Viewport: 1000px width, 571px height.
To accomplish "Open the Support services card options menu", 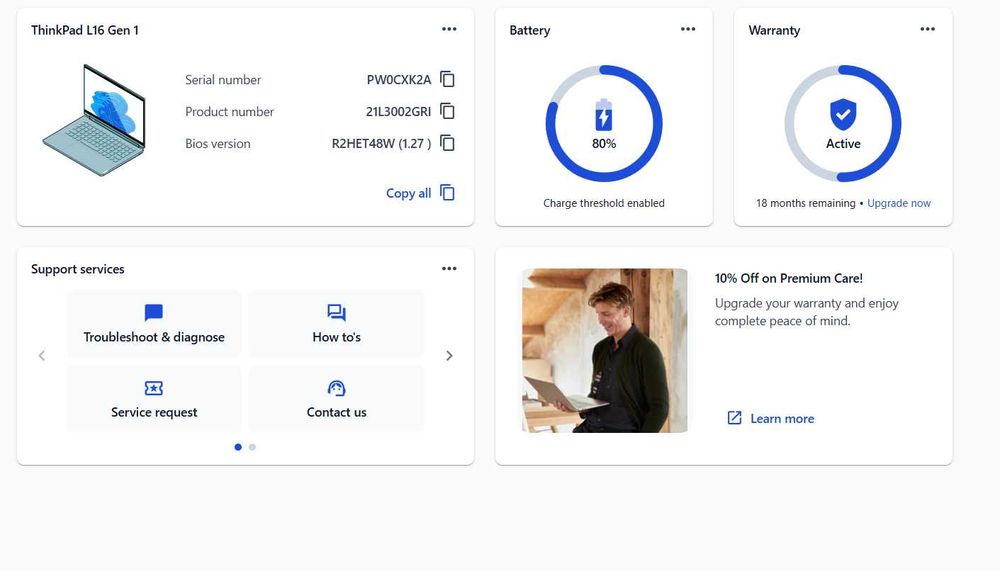I will coord(449,269).
